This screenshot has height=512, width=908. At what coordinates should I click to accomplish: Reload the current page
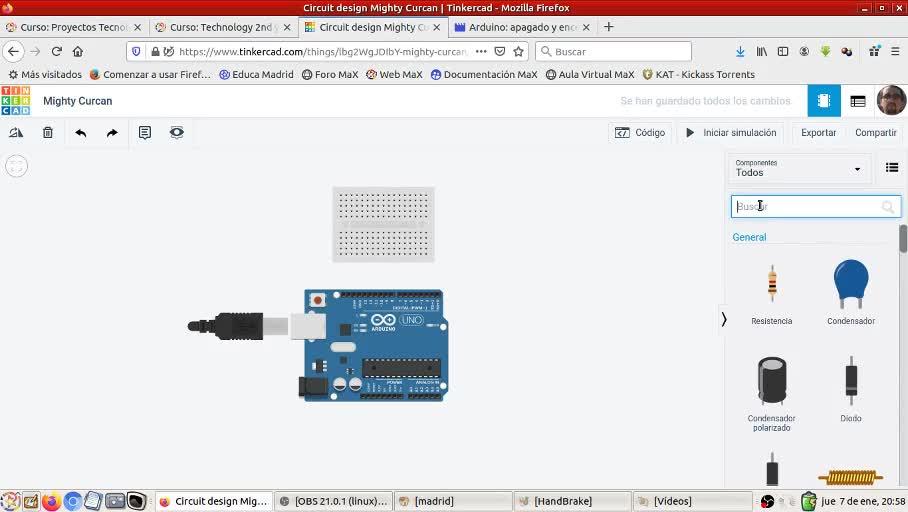(x=57, y=52)
